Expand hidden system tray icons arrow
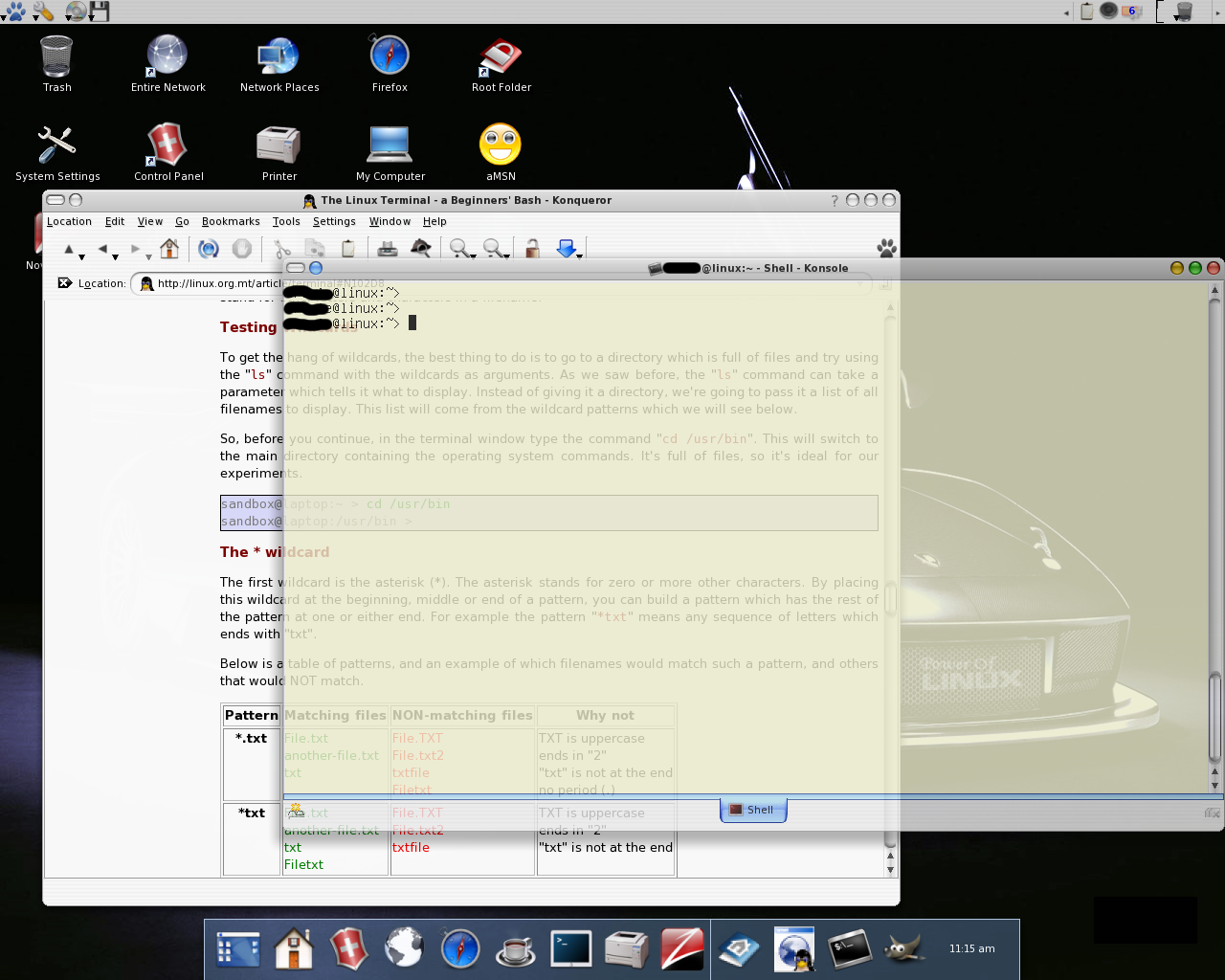 coord(1067,12)
